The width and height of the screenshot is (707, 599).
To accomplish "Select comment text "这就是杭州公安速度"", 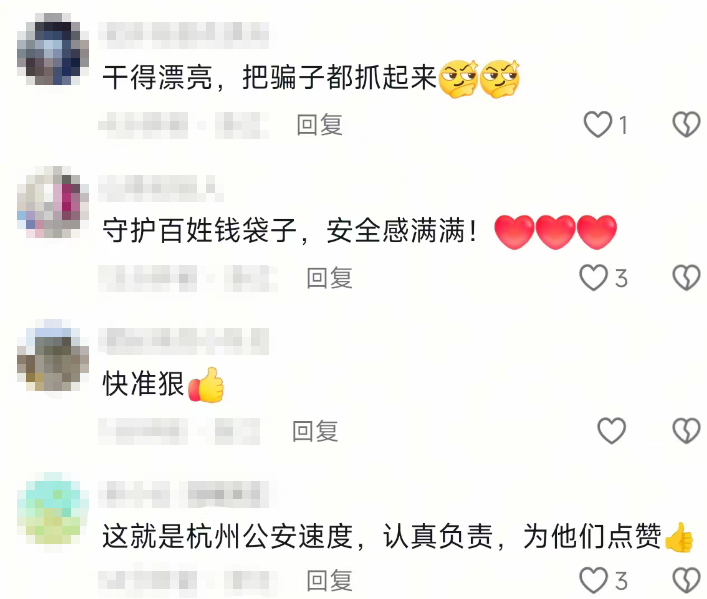I will [227, 537].
